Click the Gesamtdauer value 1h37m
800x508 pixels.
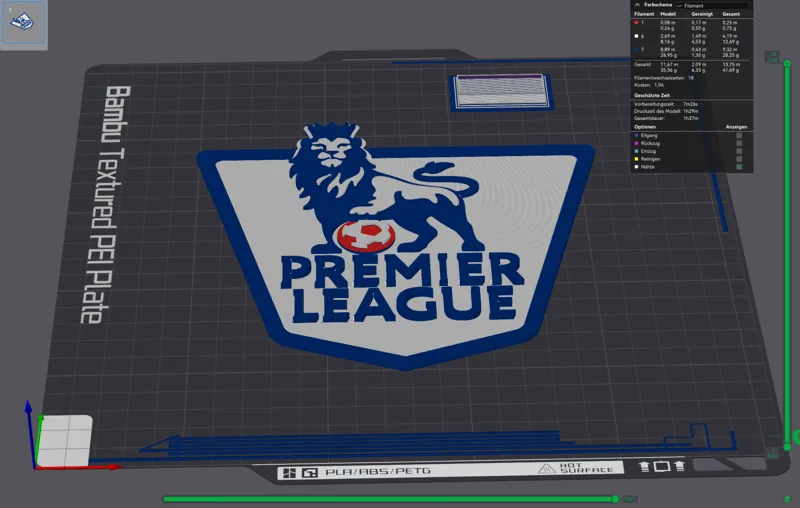point(691,118)
